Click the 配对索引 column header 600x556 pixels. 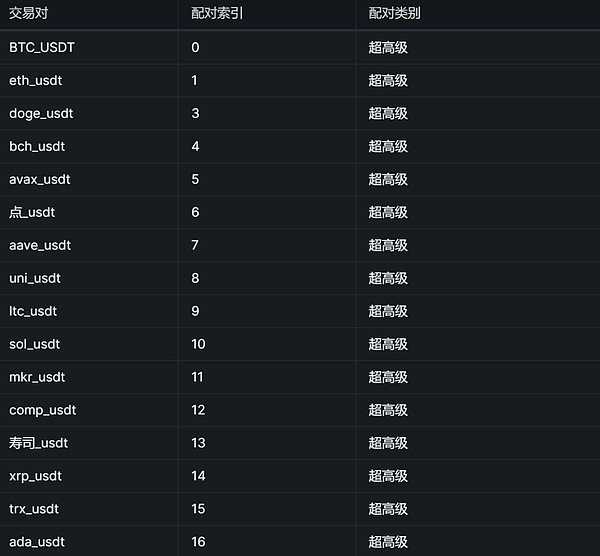click(217, 14)
